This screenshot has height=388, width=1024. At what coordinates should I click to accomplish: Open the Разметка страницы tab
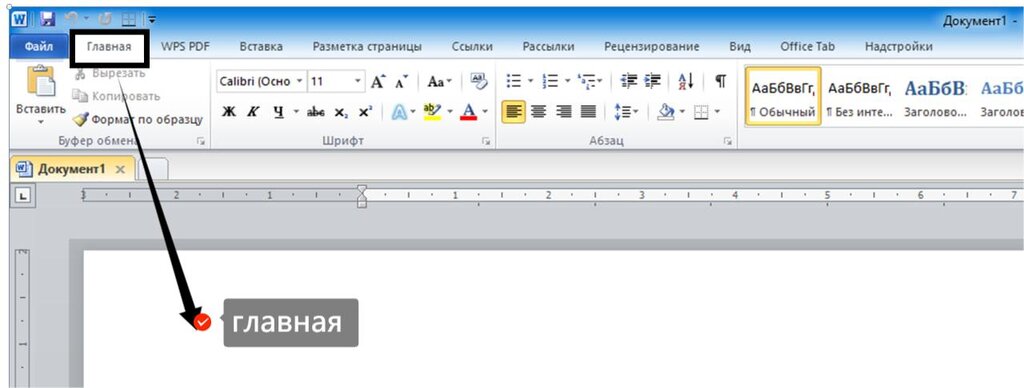tap(367, 46)
